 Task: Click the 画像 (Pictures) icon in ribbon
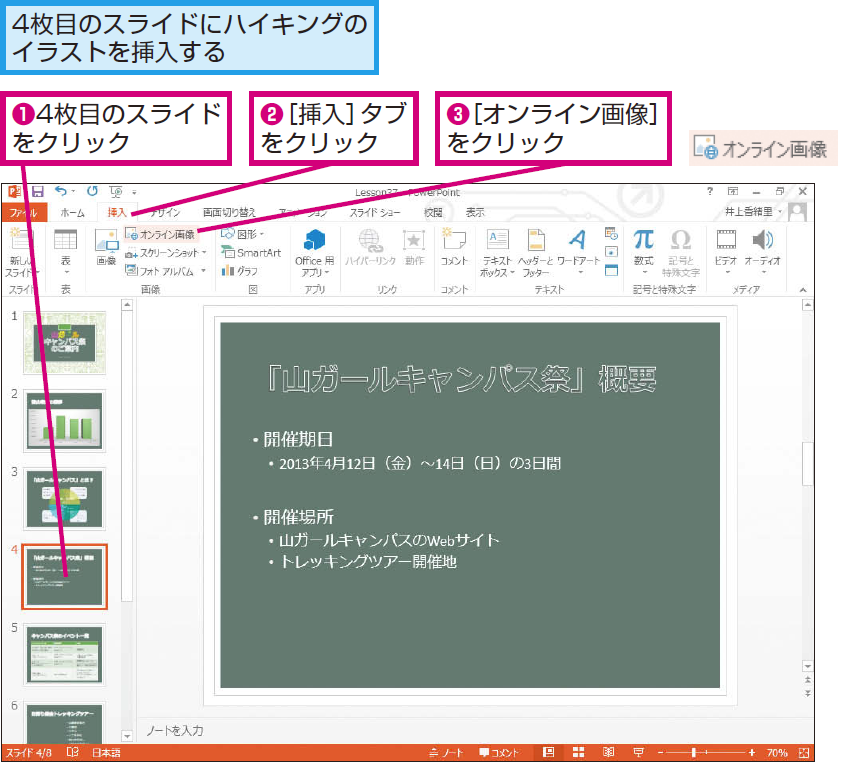(x=106, y=247)
